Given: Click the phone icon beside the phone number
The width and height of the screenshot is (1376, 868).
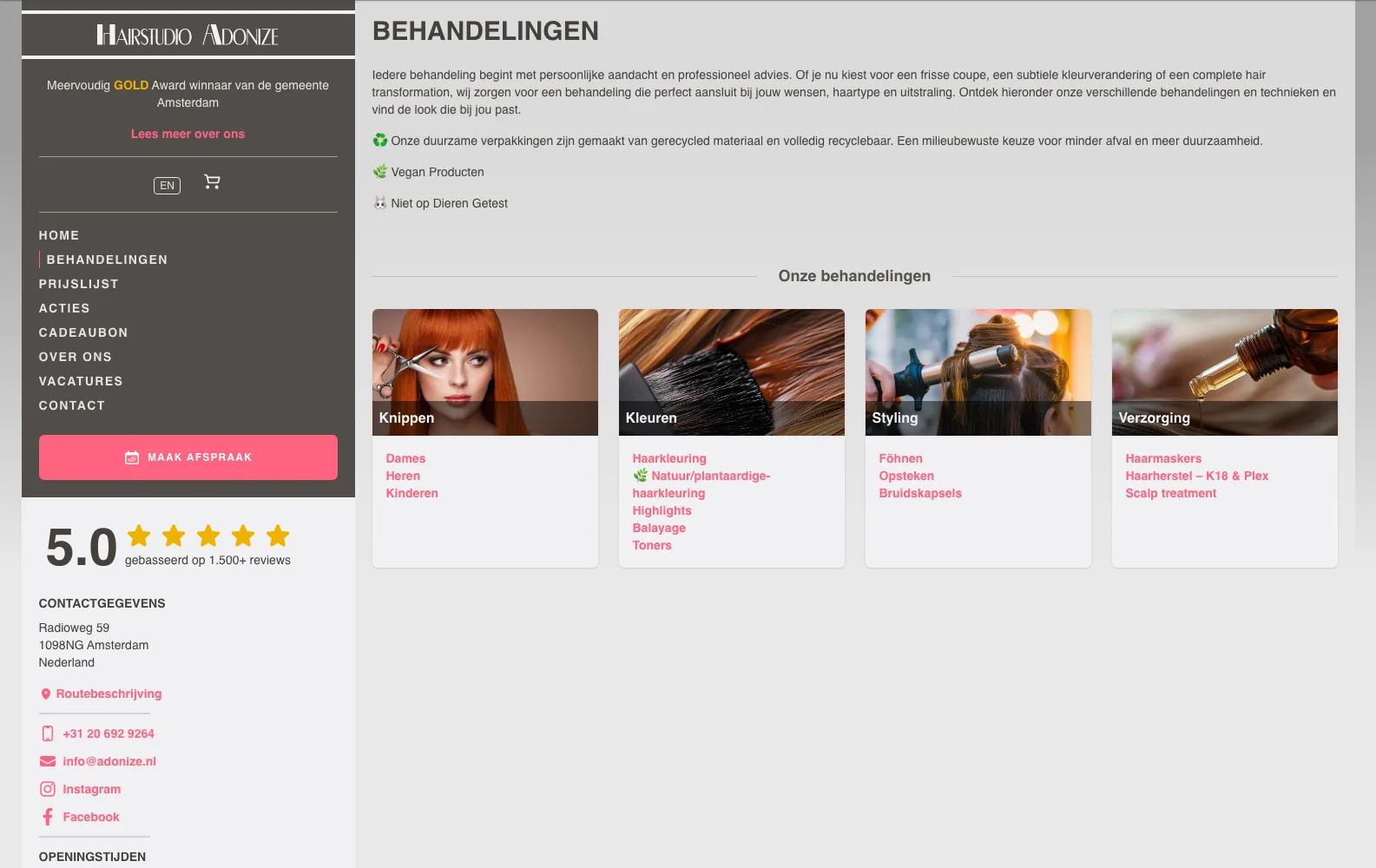Looking at the screenshot, I should click(x=48, y=733).
